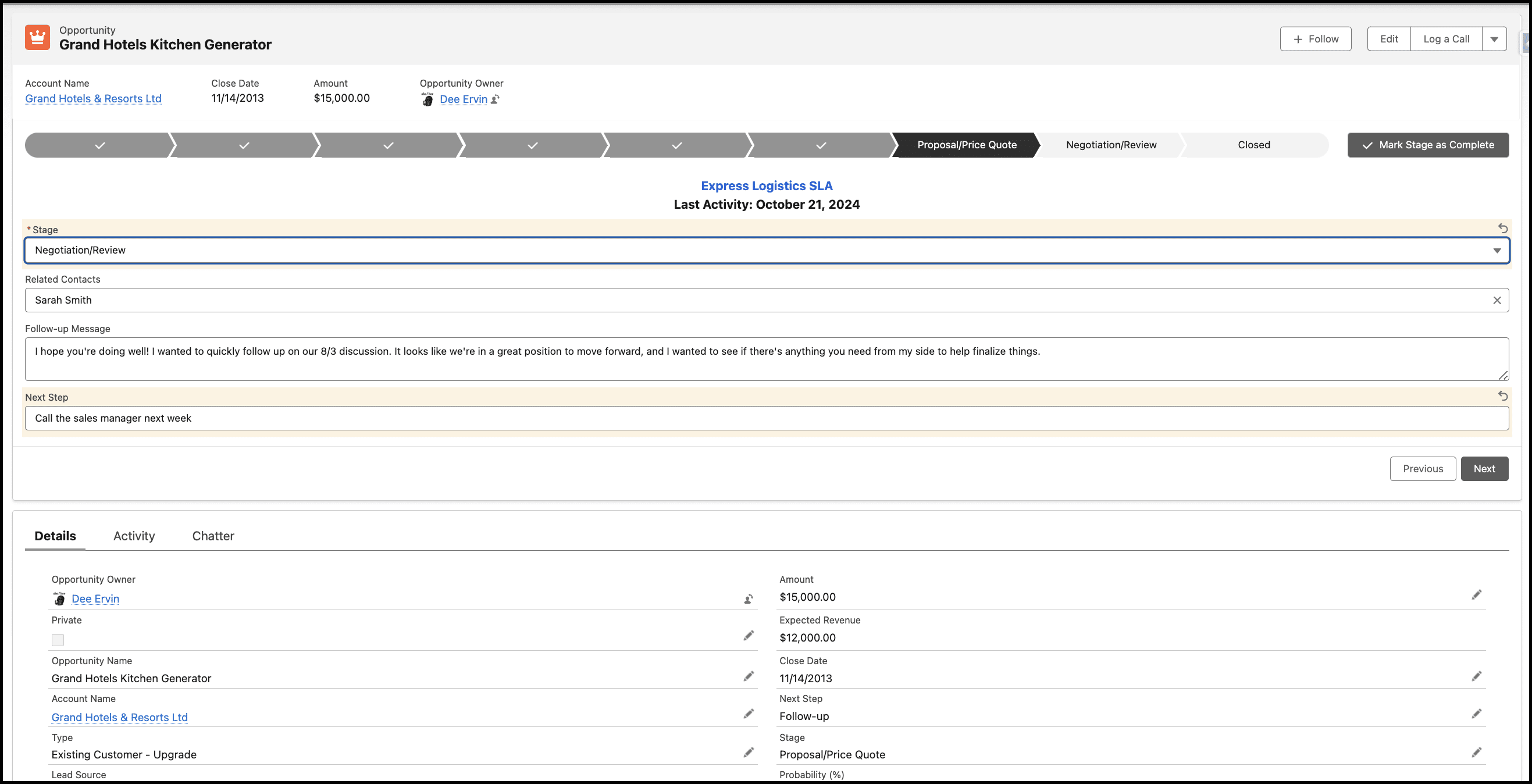Switch to the Activity tab
The width and height of the screenshot is (1532, 784).
coord(134,536)
